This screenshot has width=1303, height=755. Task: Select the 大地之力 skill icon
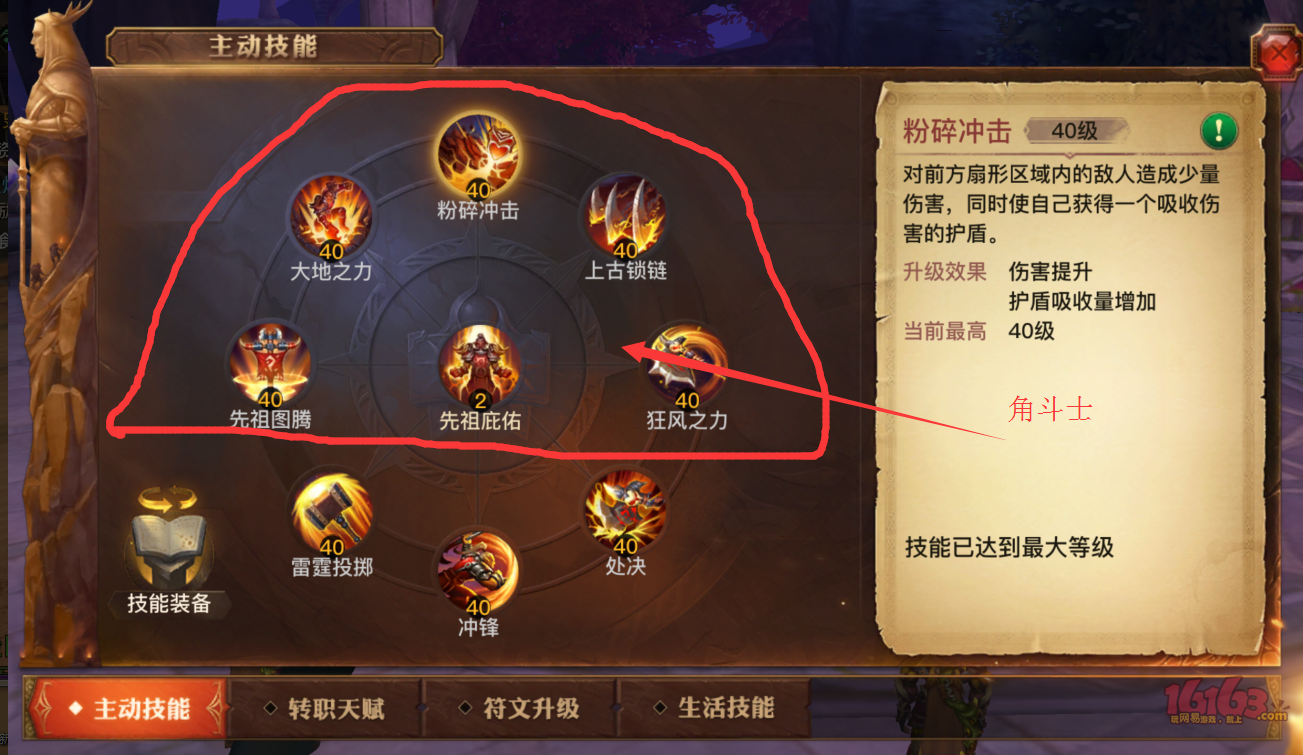pyautogui.click(x=331, y=216)
